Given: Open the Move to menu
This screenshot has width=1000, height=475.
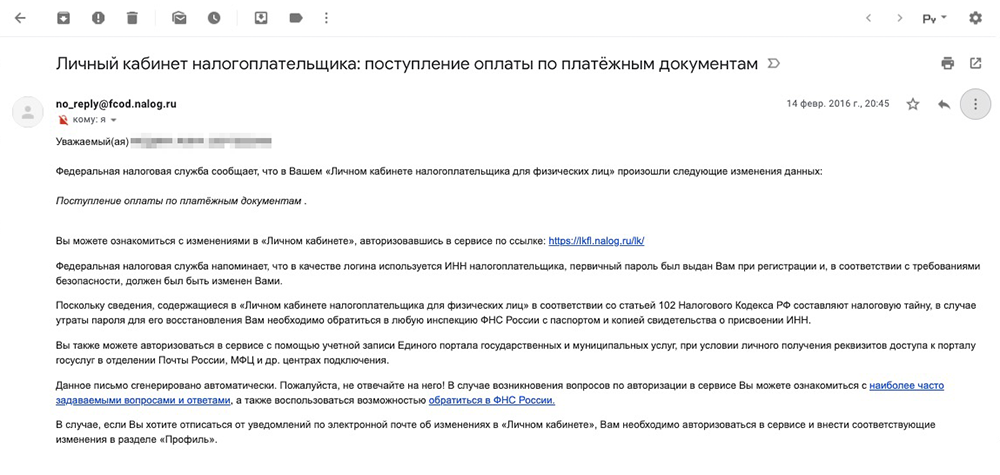Looking at the screenshot, I should [x=260, y=18].
